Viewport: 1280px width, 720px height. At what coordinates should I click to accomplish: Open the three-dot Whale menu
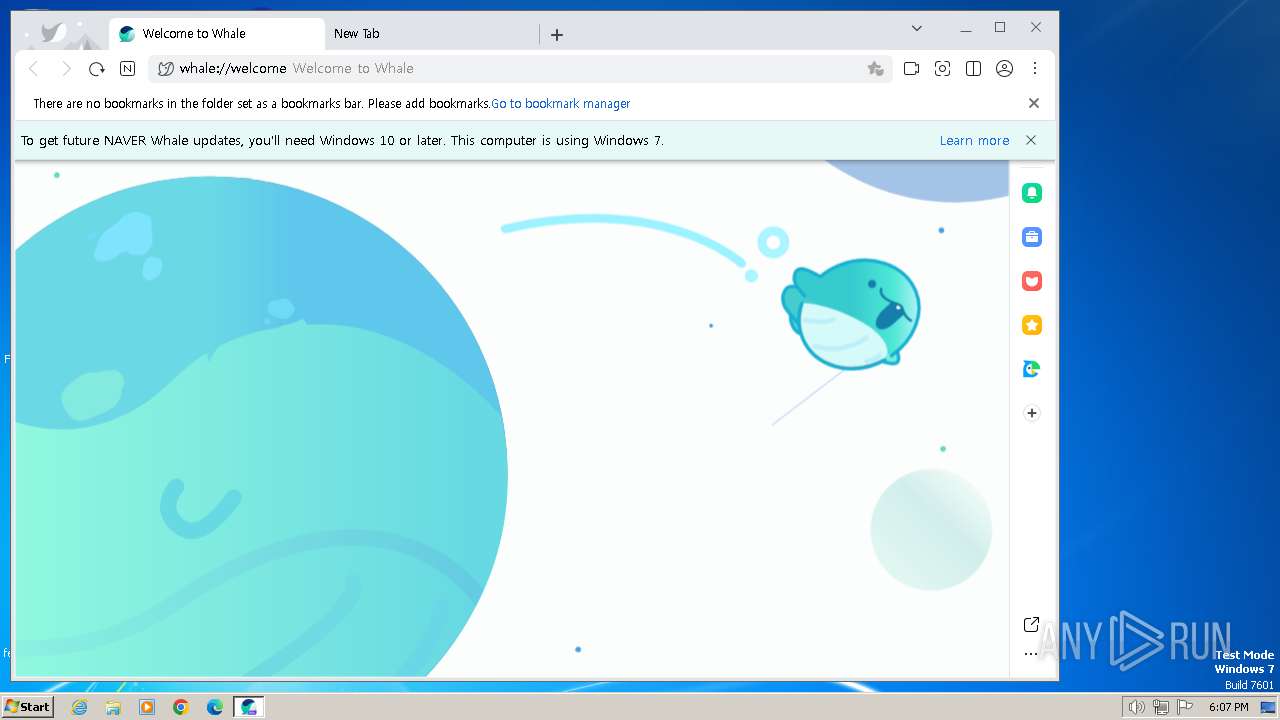pyautogui.click(x=1035, y=69)
